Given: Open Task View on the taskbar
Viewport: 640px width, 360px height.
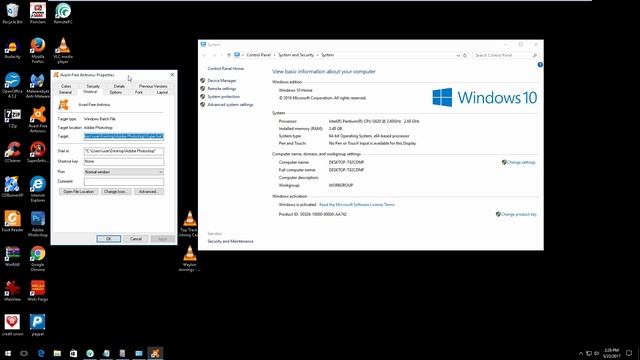Looking at the screenshot, I should click(x=24, y=353).
